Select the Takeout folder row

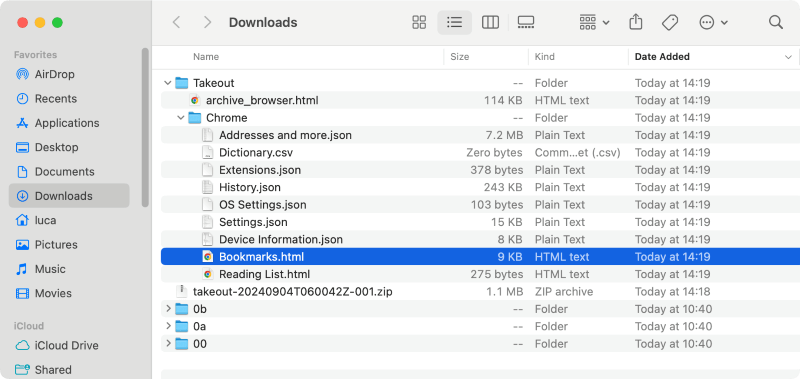(480, 83)
